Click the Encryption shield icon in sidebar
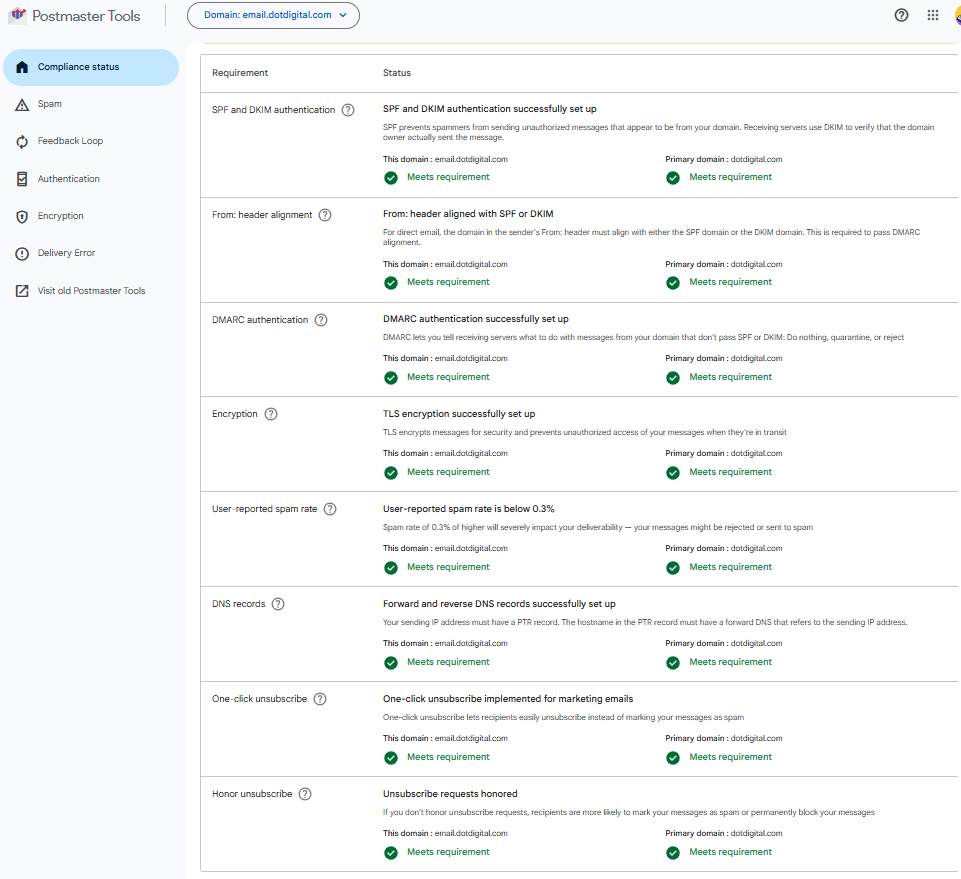This screenshot has width=961, height=879. click(x=22, y=215)
